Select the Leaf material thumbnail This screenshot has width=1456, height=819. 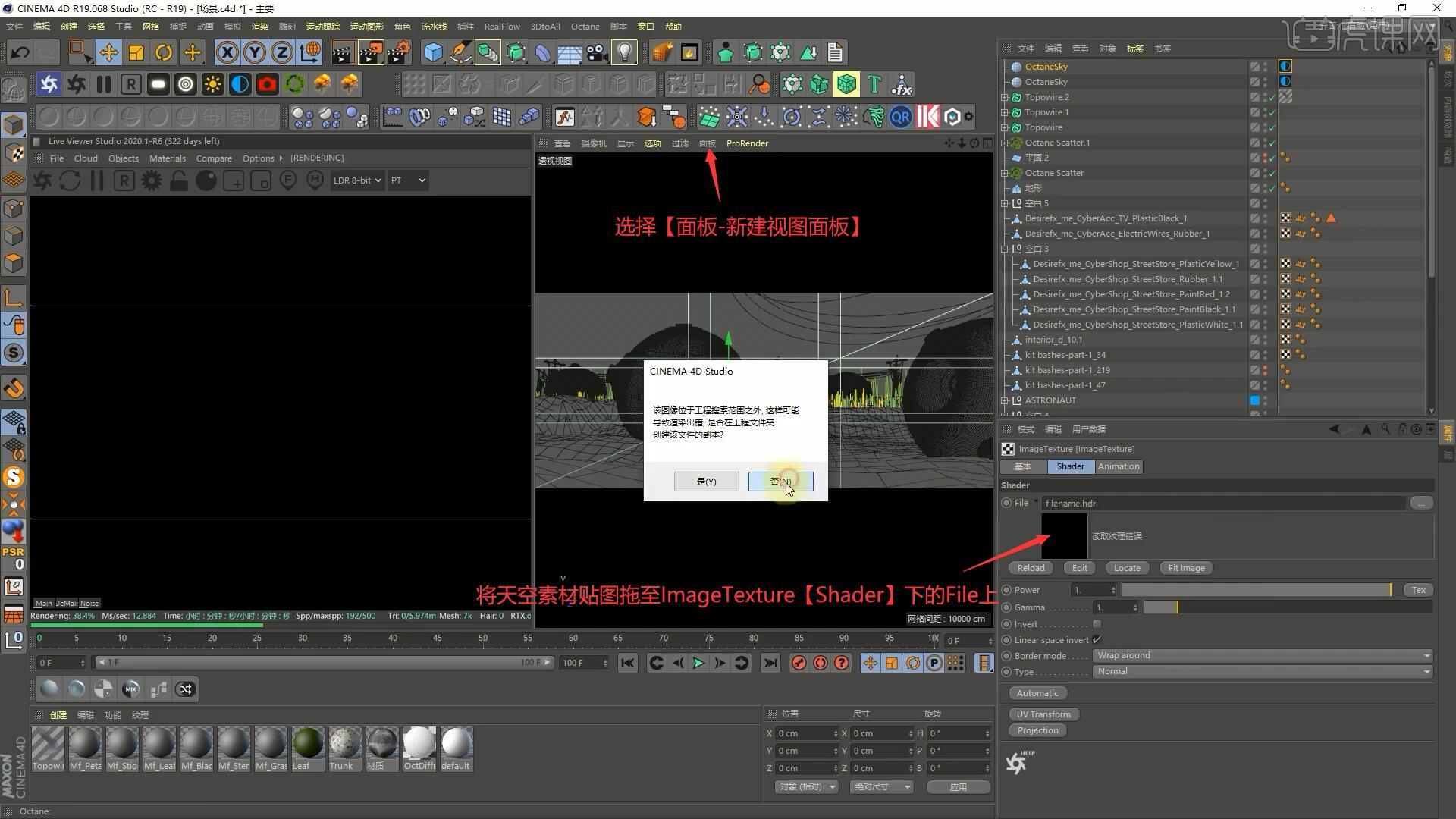[x=308, y=744]
